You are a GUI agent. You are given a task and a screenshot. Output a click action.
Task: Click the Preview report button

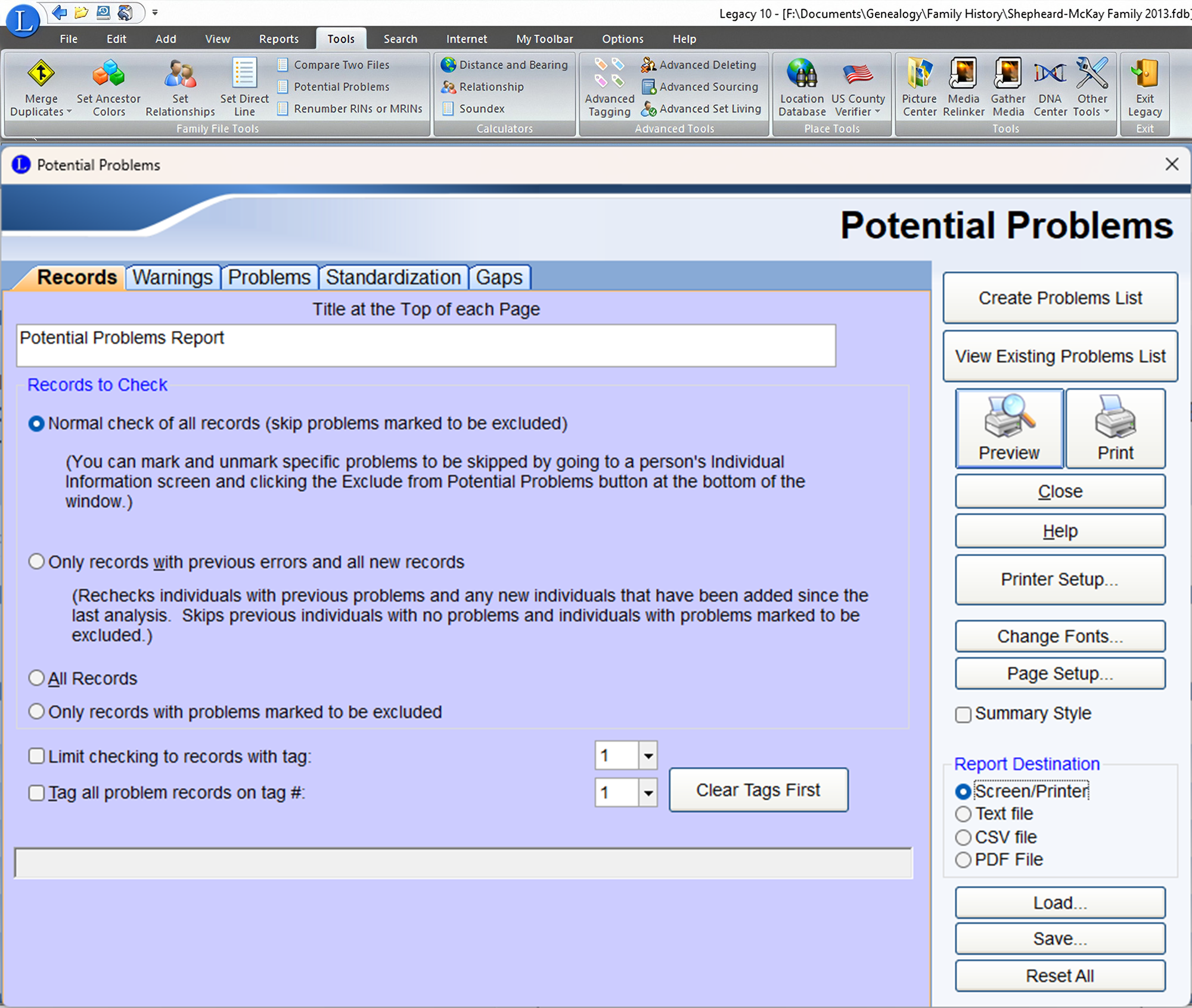[1009, 428]
